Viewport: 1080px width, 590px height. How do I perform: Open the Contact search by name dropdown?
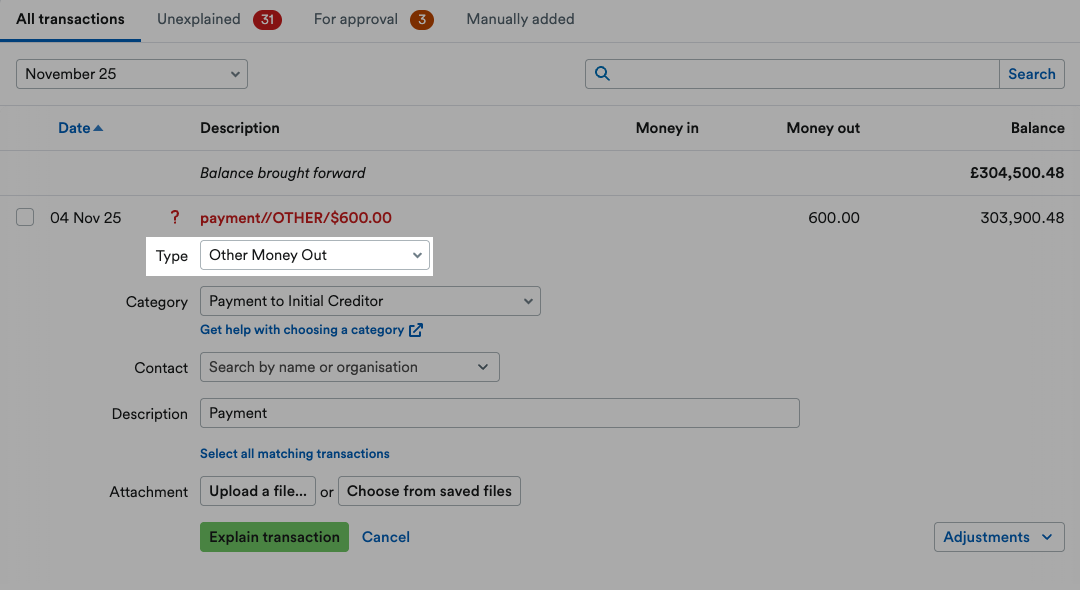tap(349, 367)
